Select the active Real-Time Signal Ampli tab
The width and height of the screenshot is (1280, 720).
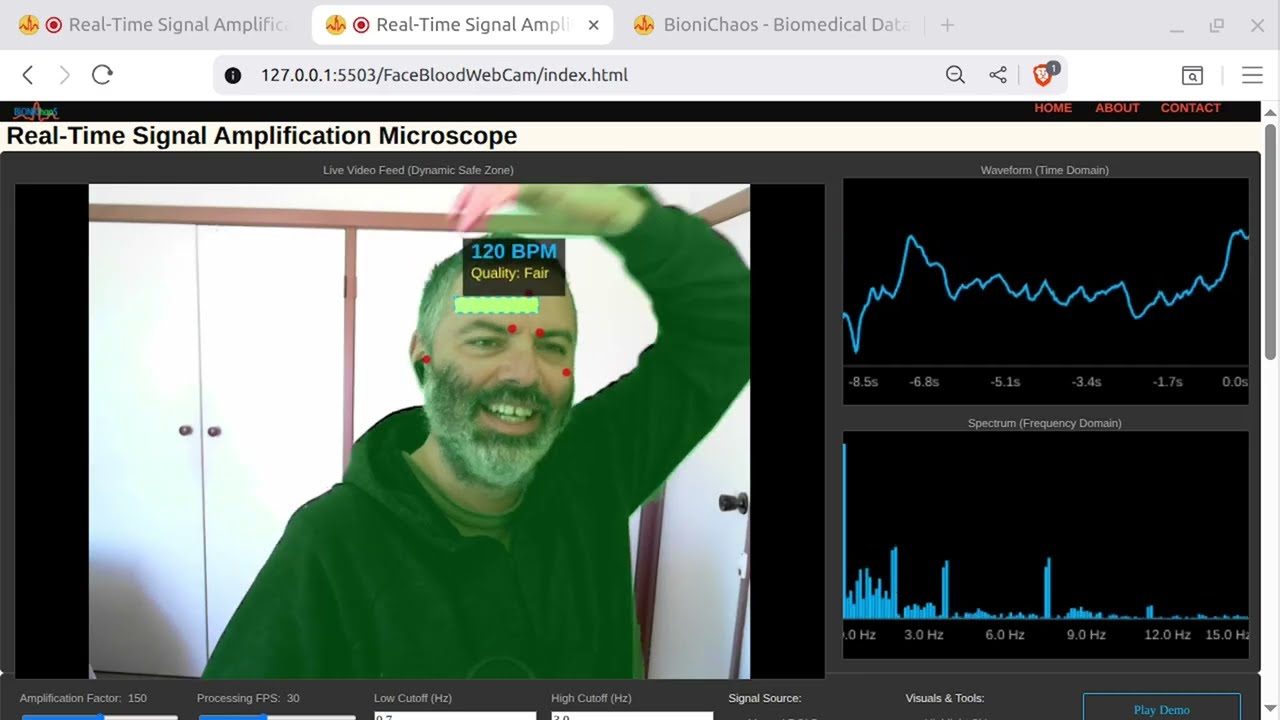pyautogui.click(x=460, y=25)
